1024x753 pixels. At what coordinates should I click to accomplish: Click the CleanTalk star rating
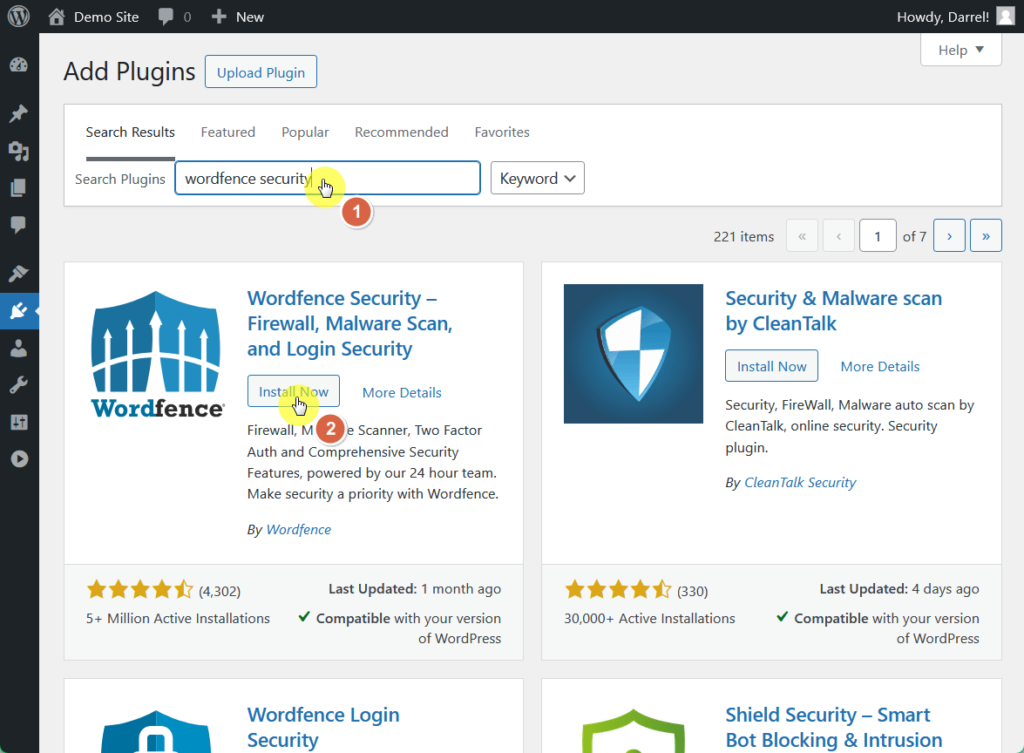618,590
